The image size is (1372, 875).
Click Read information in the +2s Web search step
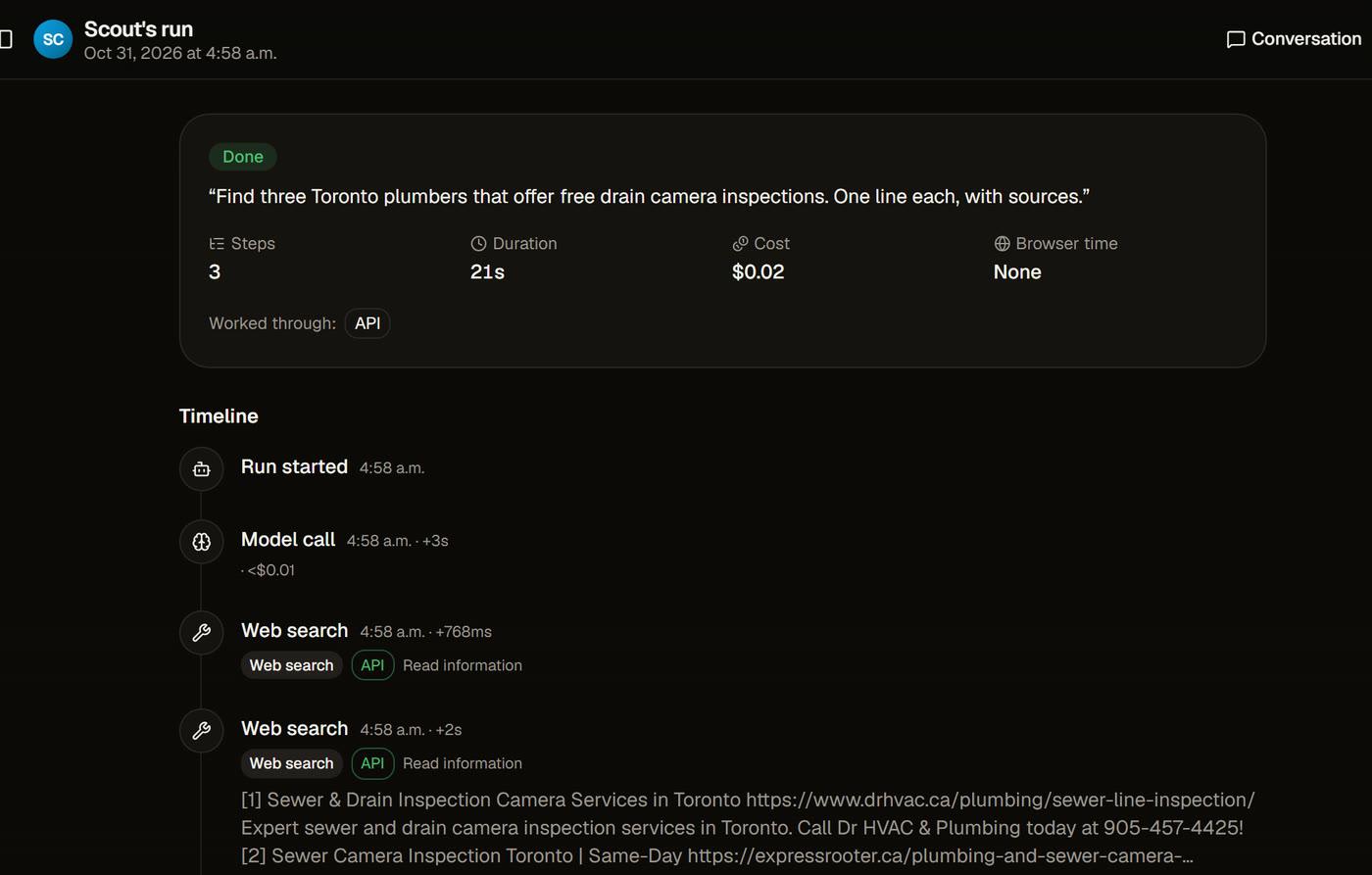[463, 763]
